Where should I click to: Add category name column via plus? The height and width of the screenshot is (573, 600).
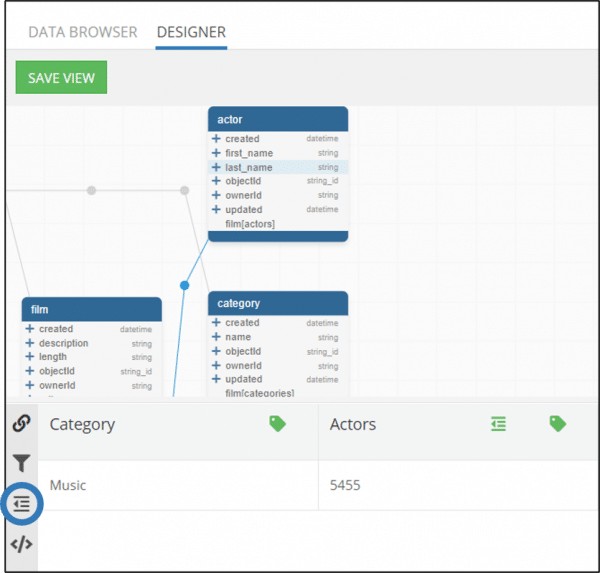tap(216, 336)
